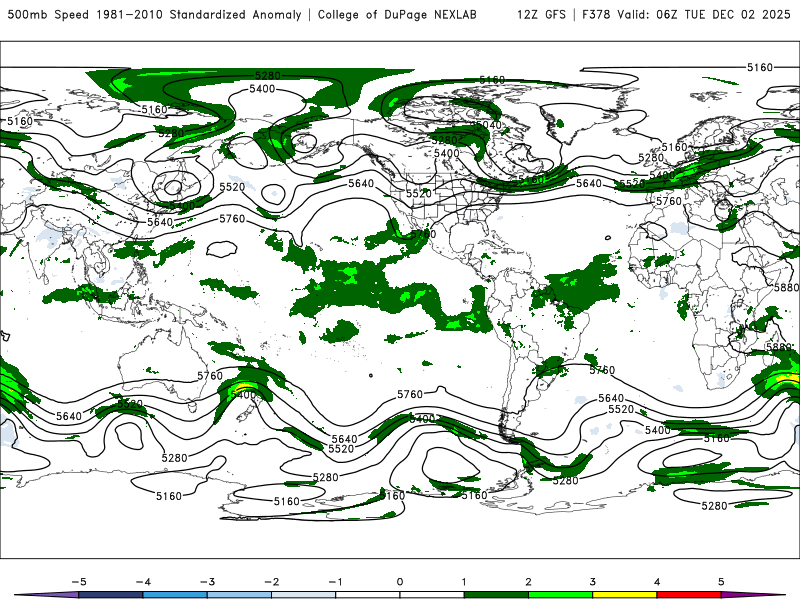Click the '2' colorbar tick label

(528, 582)
